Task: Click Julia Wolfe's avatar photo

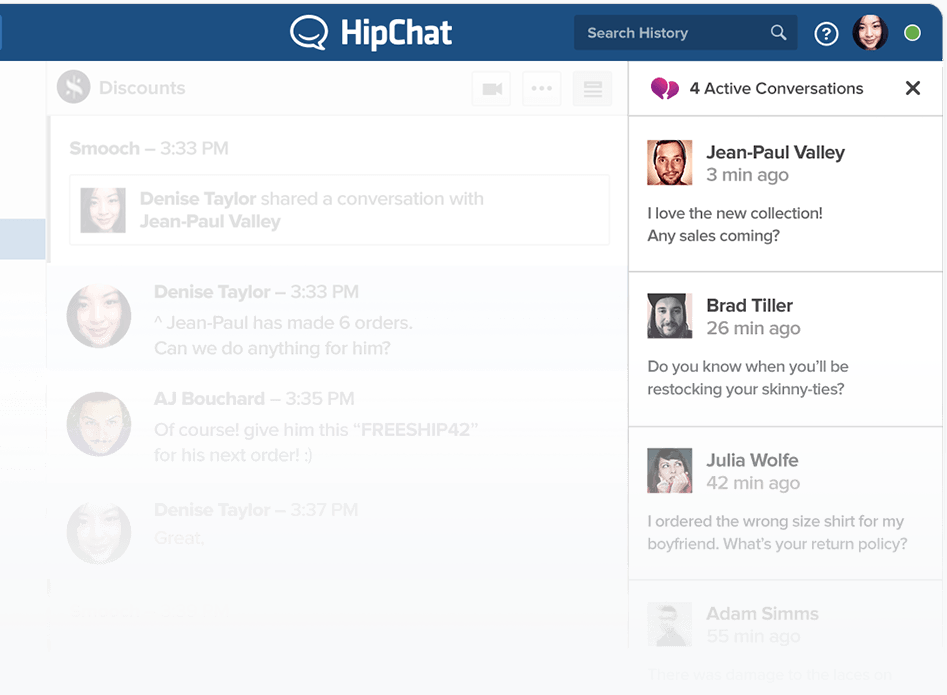Action: pos(670,470)
